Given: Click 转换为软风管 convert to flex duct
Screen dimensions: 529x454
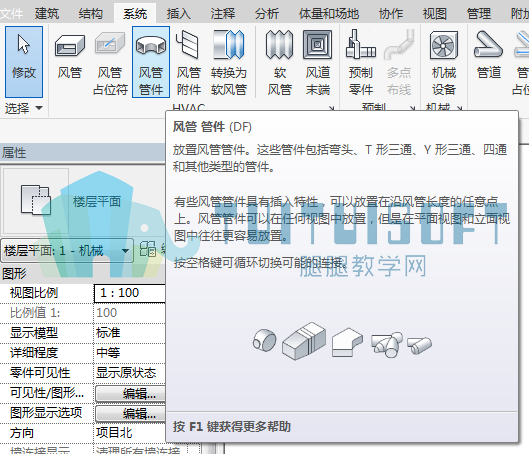Looking at the screenshot, I should 229,63.
